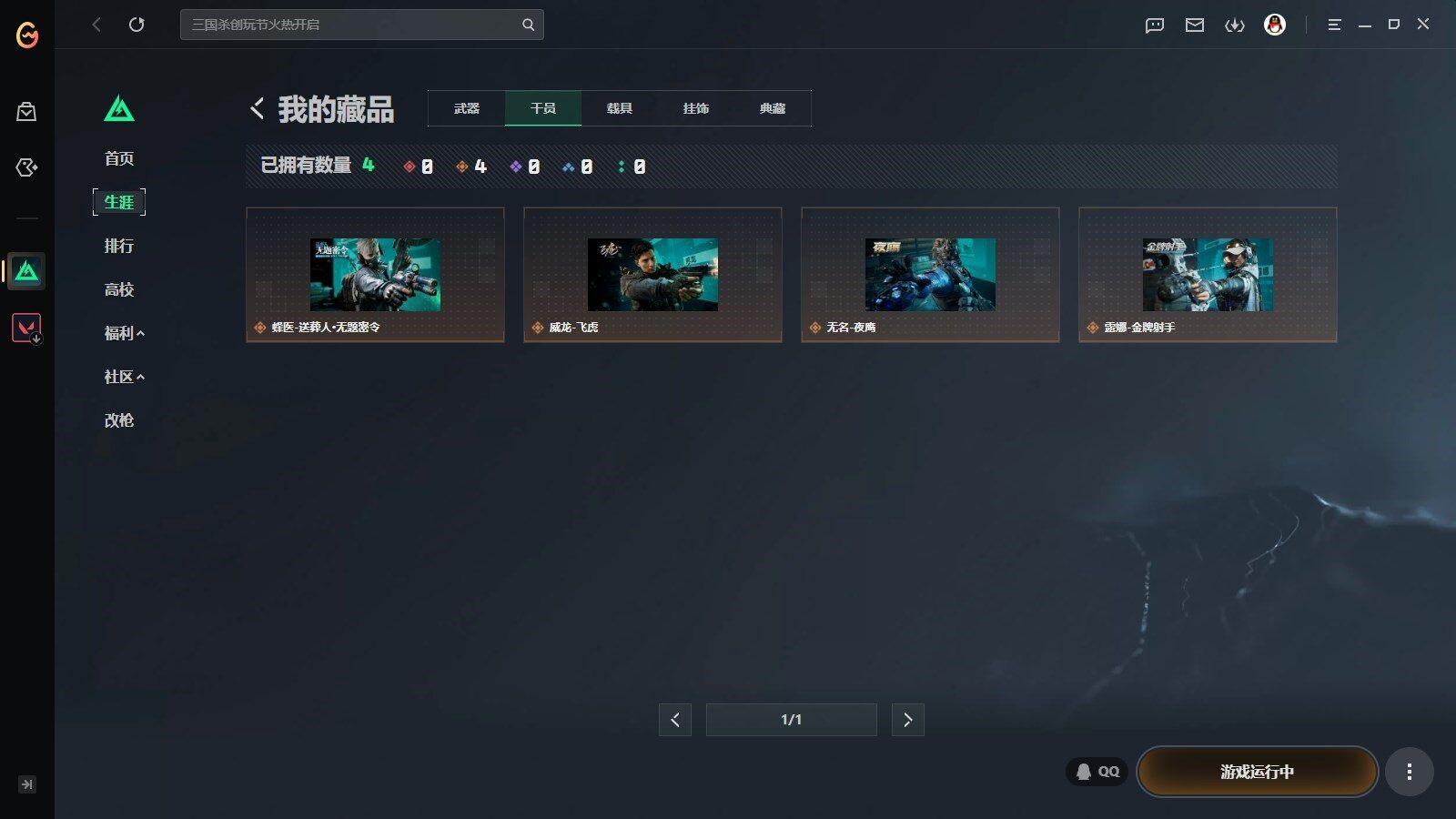Open the QQ penguin user avatar

pos(1275,25)
